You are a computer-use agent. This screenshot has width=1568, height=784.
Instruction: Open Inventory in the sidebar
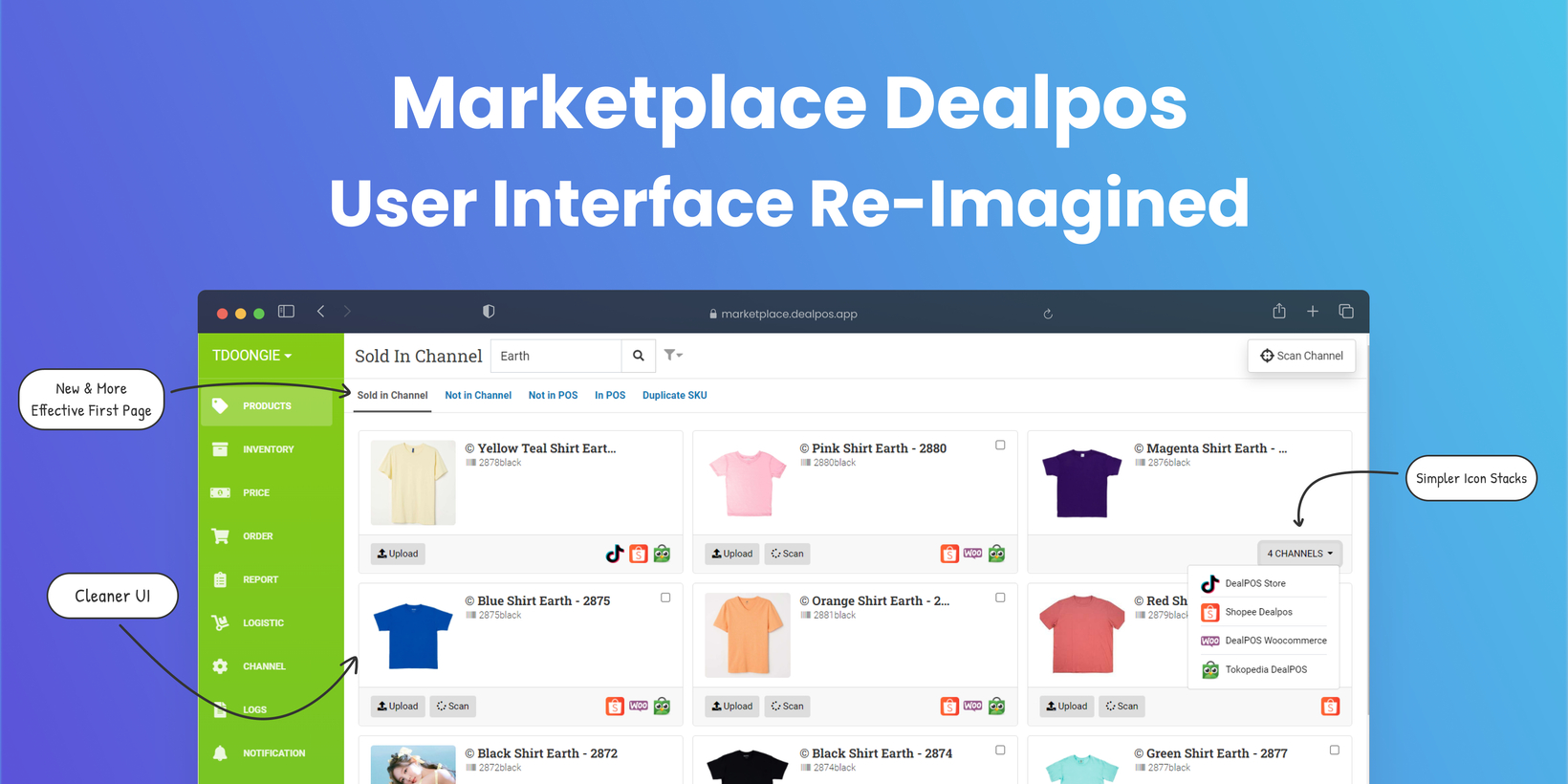267,449
